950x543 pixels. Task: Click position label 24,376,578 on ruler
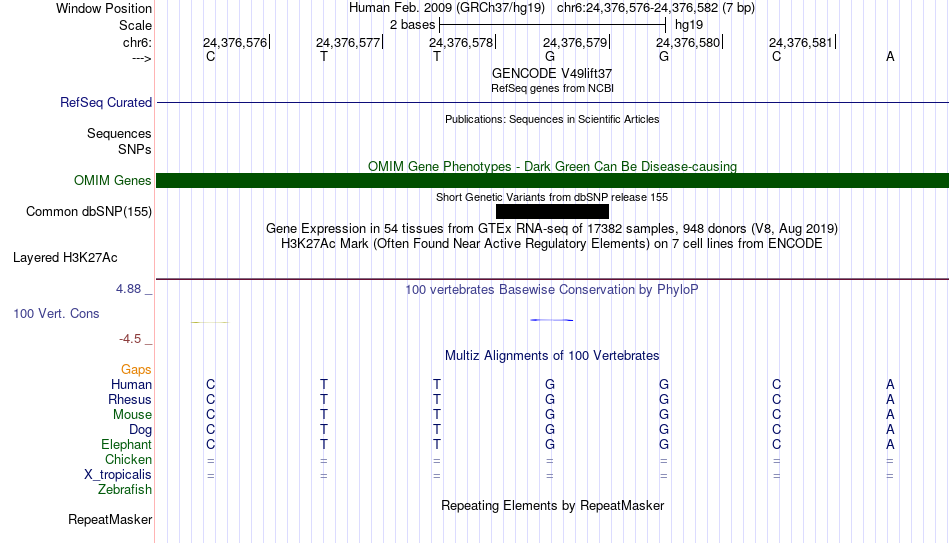(x=461, y=42)
